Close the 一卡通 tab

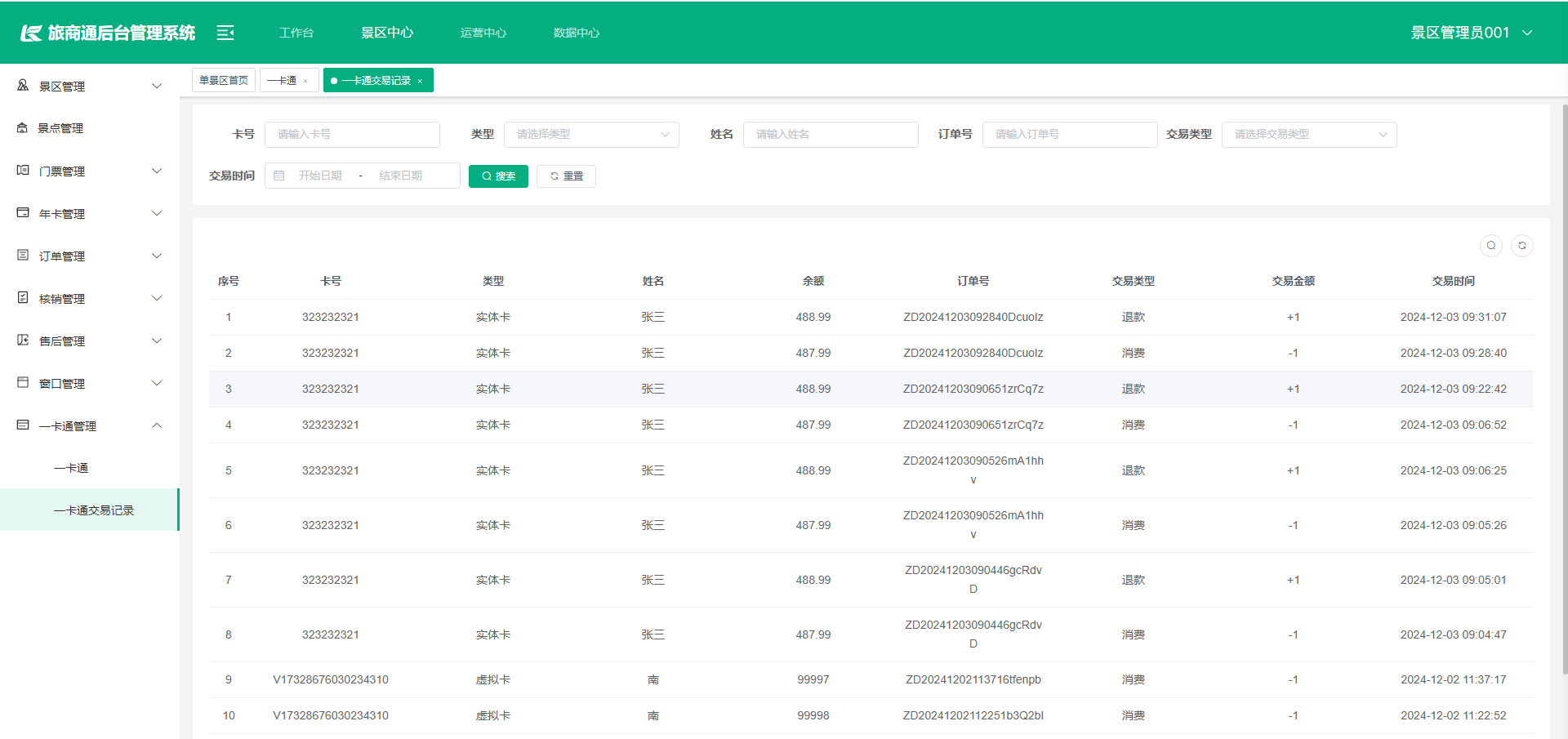tap(305, 81)
